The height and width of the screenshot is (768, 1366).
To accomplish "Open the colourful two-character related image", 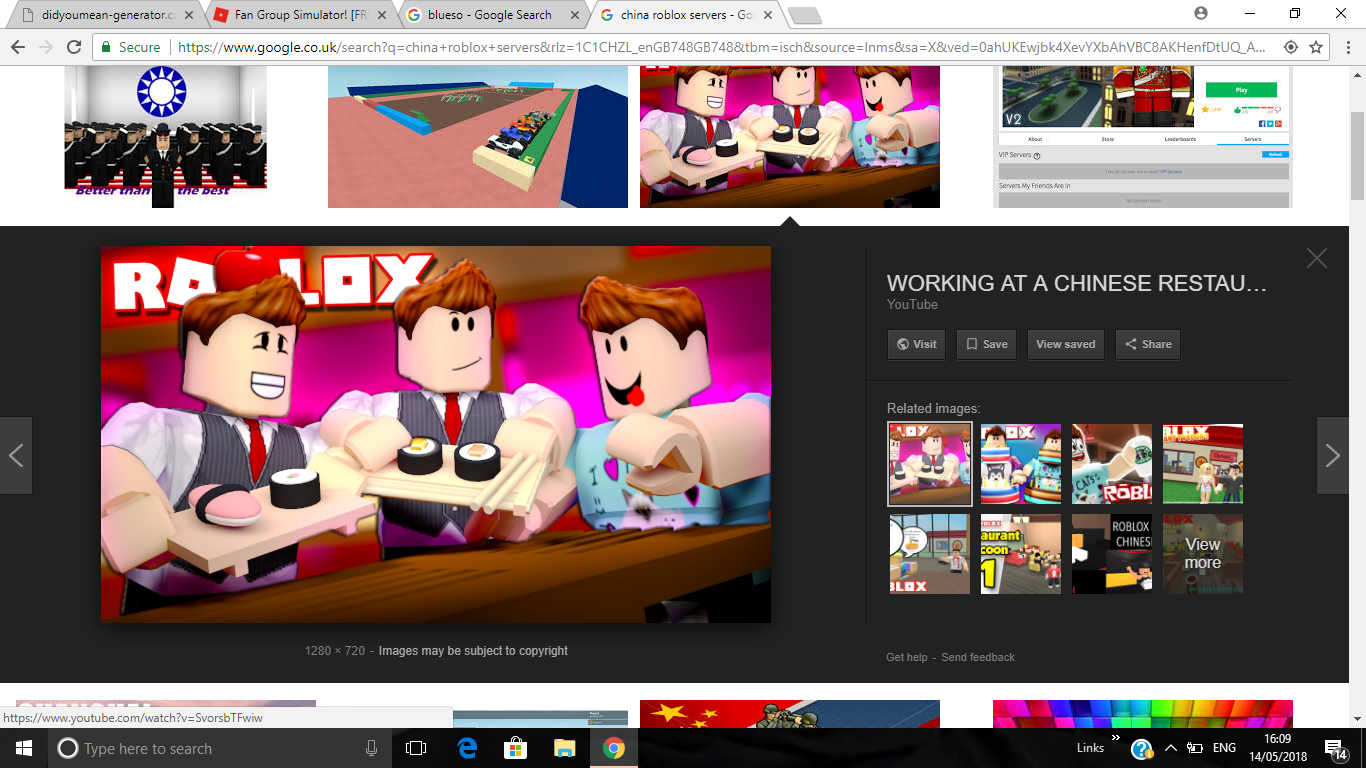I will coord(1021,464).
